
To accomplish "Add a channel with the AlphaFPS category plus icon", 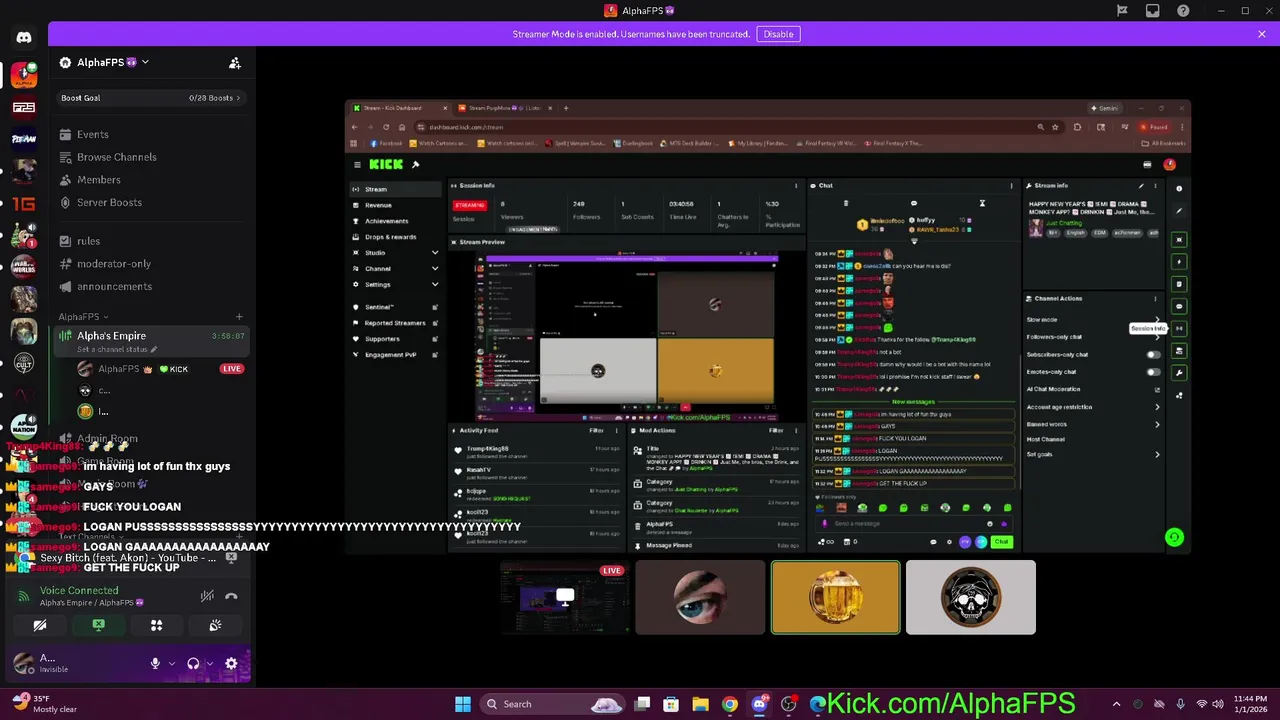I will point(239,317).
